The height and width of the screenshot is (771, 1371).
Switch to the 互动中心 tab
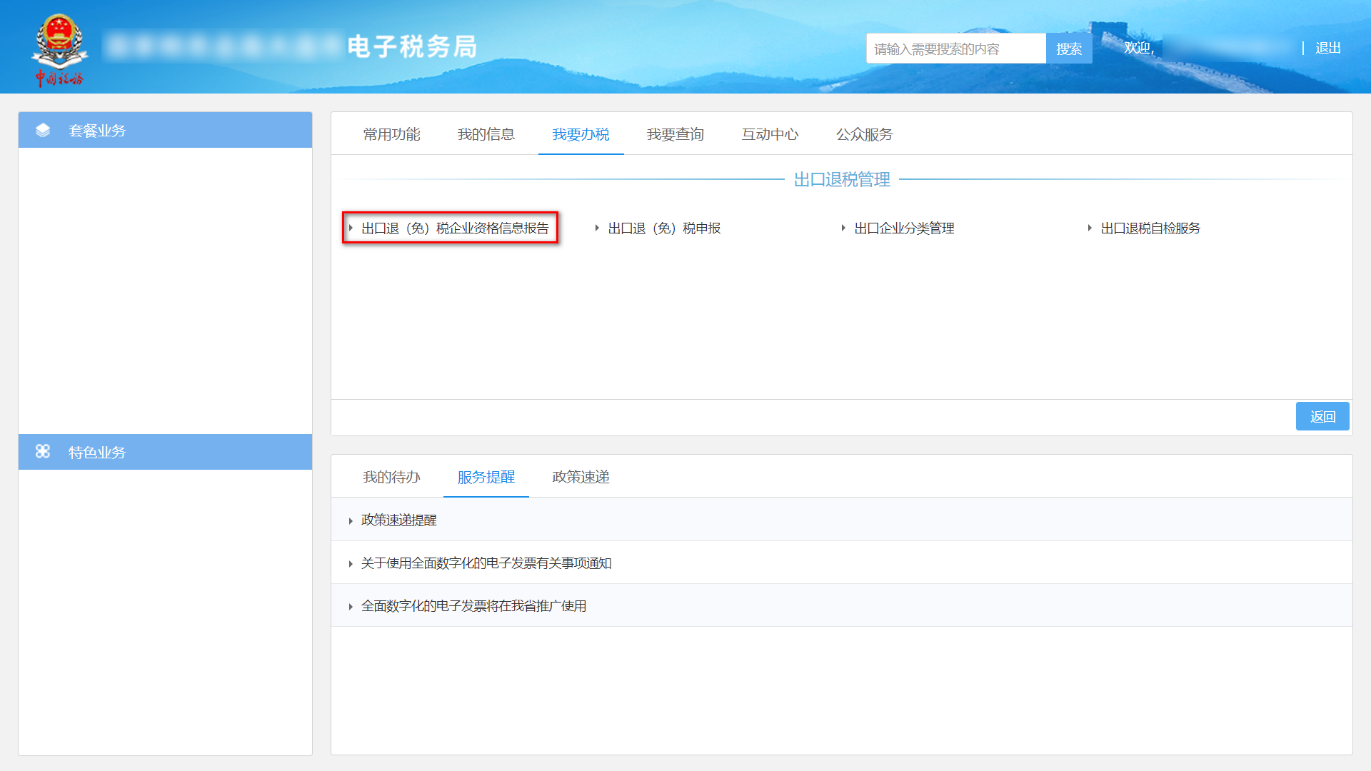click(770, 132)
